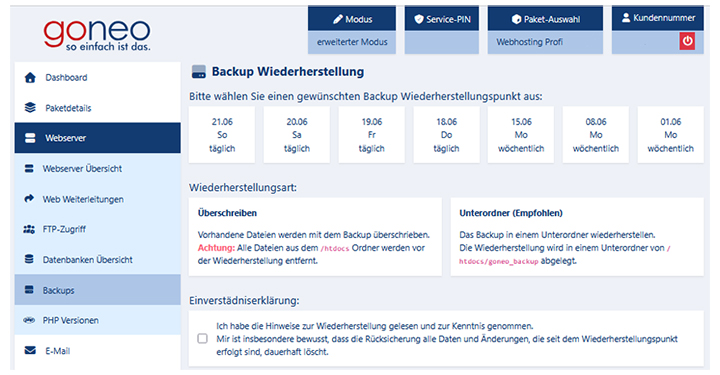Viewport: 720px width, 375px height.
Task: Click the cube icon beside Paket-Auswahl
Action: coord(516,19)
